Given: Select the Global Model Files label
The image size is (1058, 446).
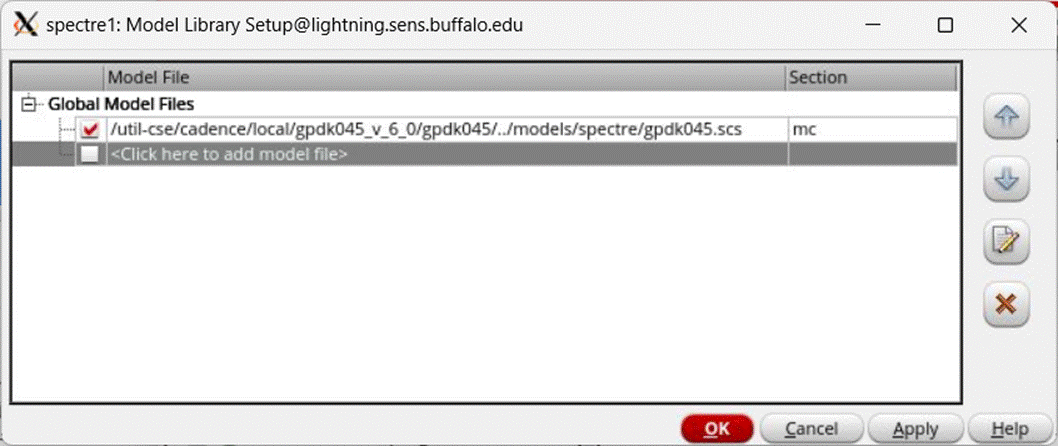Looking at the screenshot, I should click(x=121, y=103).
